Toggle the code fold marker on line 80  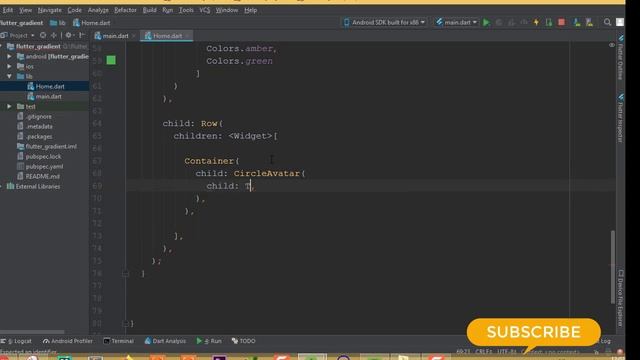pos(126,324)
